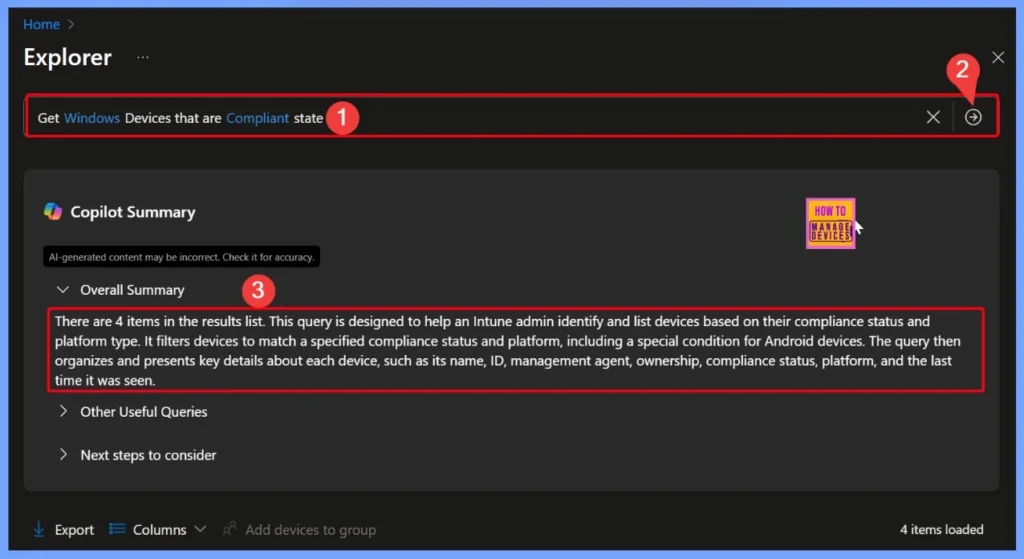
Task: Select the Windows token in the query
Action: [x=91, y=118]
